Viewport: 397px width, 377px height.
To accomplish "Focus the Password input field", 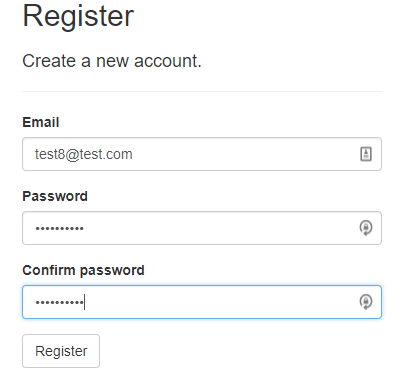I will tap(202, 228).
